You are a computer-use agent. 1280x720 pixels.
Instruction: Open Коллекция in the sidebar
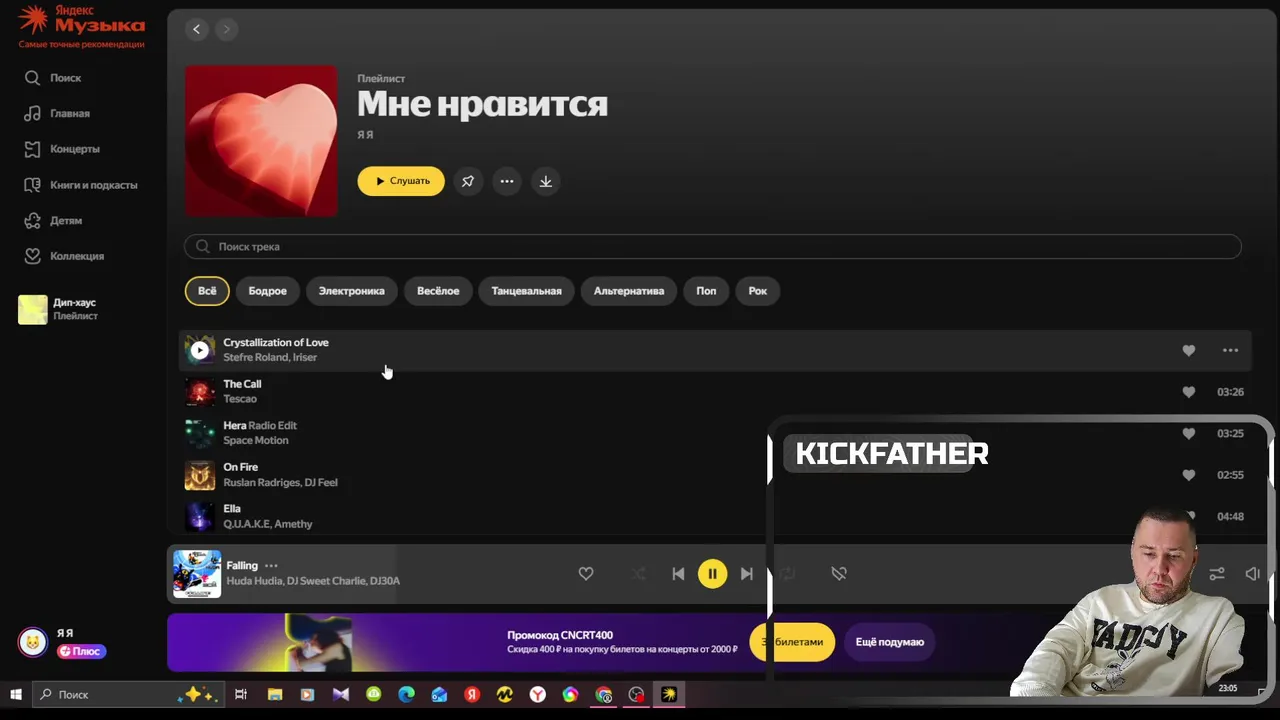tap(64, 256)
